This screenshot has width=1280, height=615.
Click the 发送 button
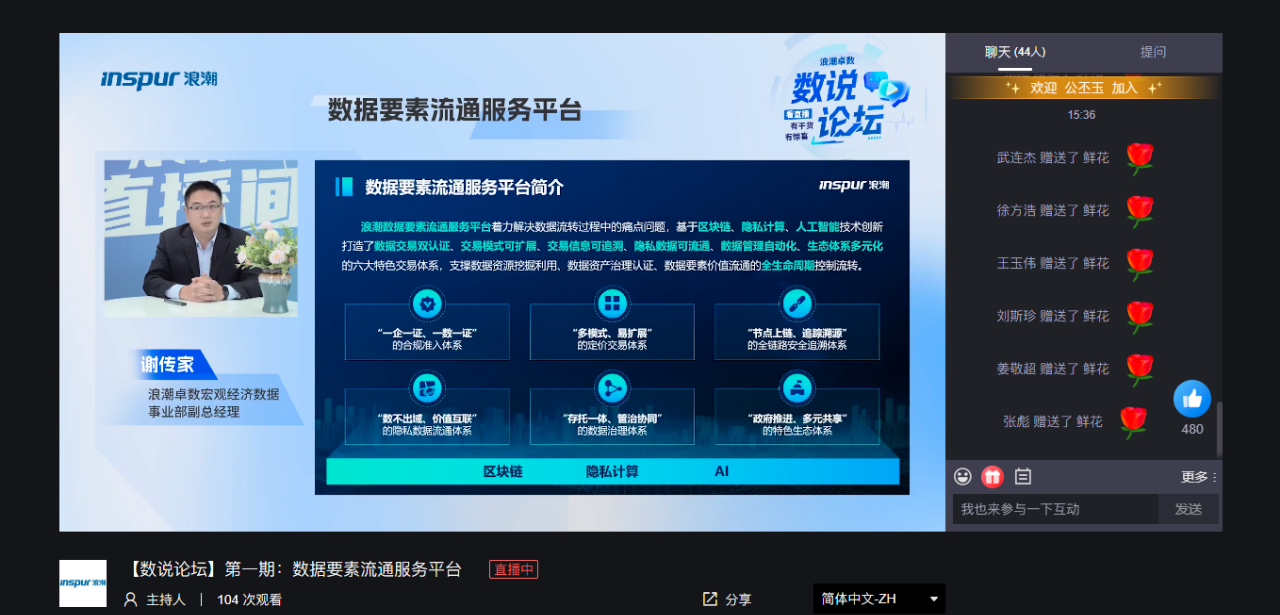tap(1189, 509)
